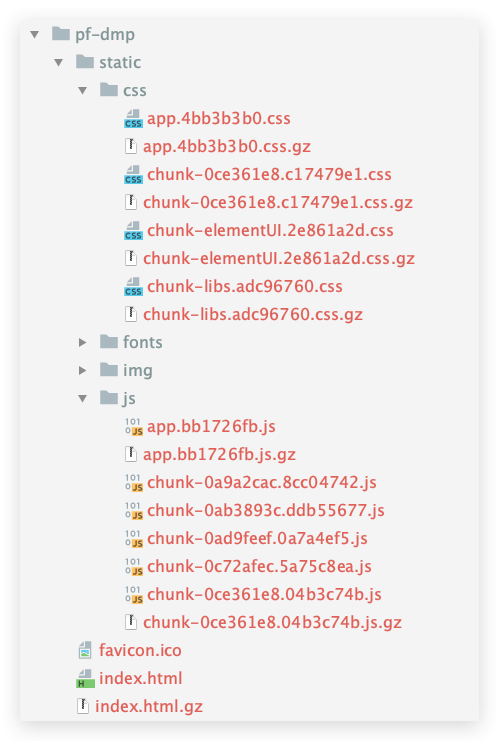Collapse the static folder arrow
The width and height of the screenshot is (499, 741).
point(59,62)
